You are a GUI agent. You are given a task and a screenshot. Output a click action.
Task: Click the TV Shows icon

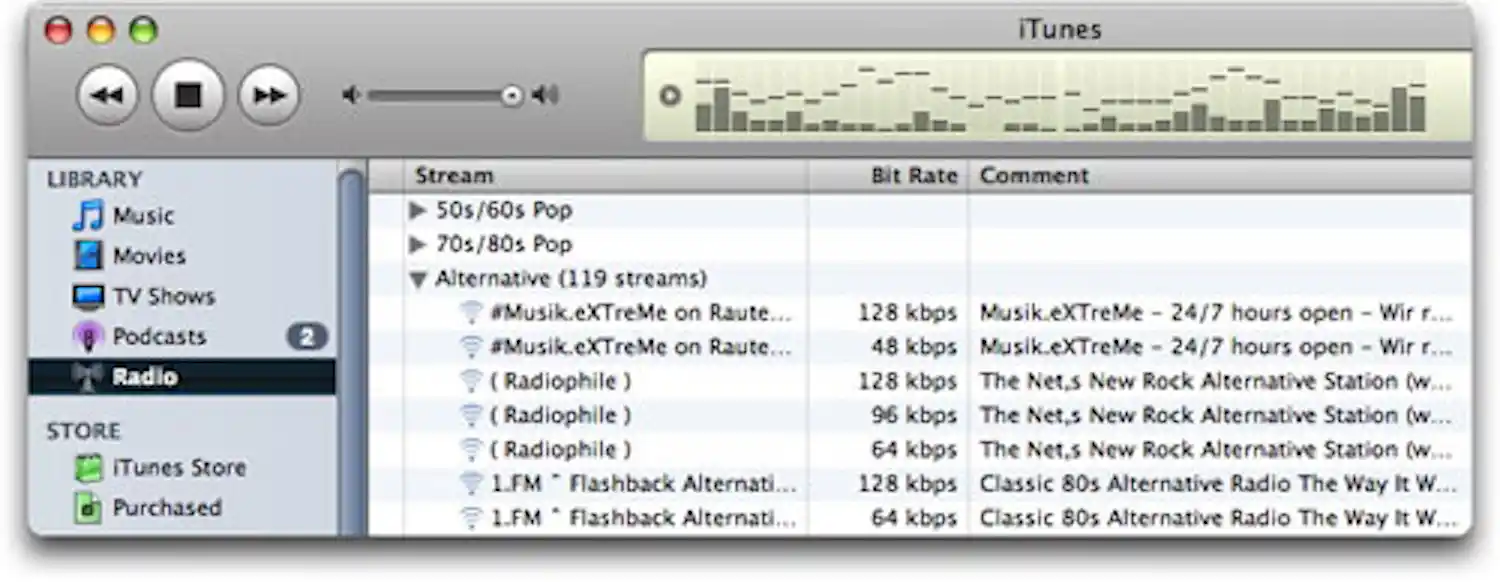[x=88, y=296]
